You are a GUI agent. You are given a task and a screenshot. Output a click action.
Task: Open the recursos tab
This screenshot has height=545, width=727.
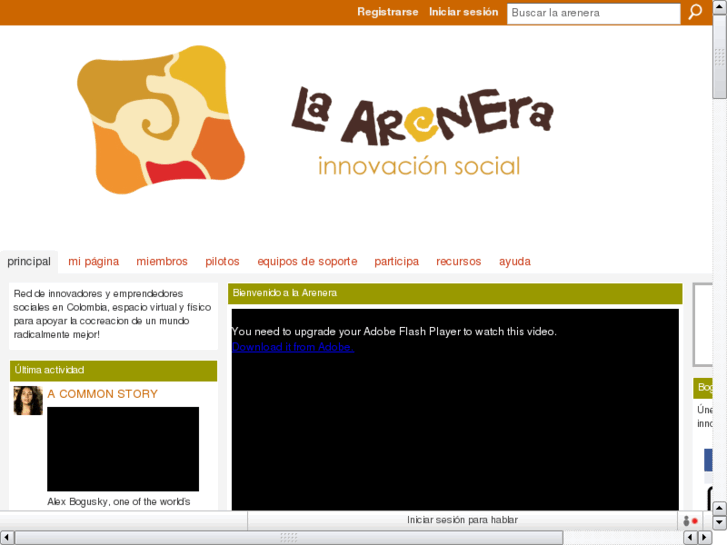pyautogui.click(x=459, y=262)
